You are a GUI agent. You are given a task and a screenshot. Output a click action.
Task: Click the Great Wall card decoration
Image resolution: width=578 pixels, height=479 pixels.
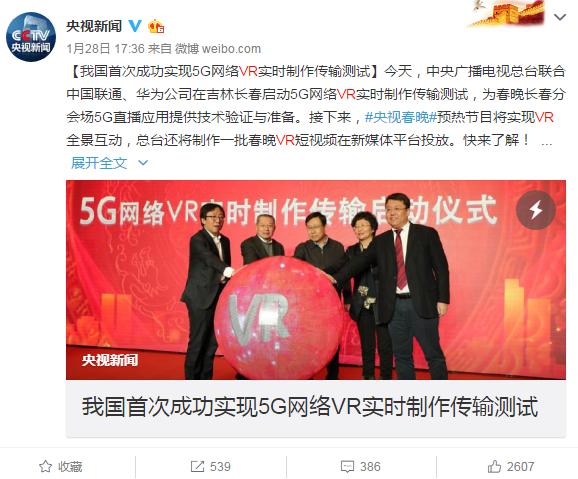[506, 14]
